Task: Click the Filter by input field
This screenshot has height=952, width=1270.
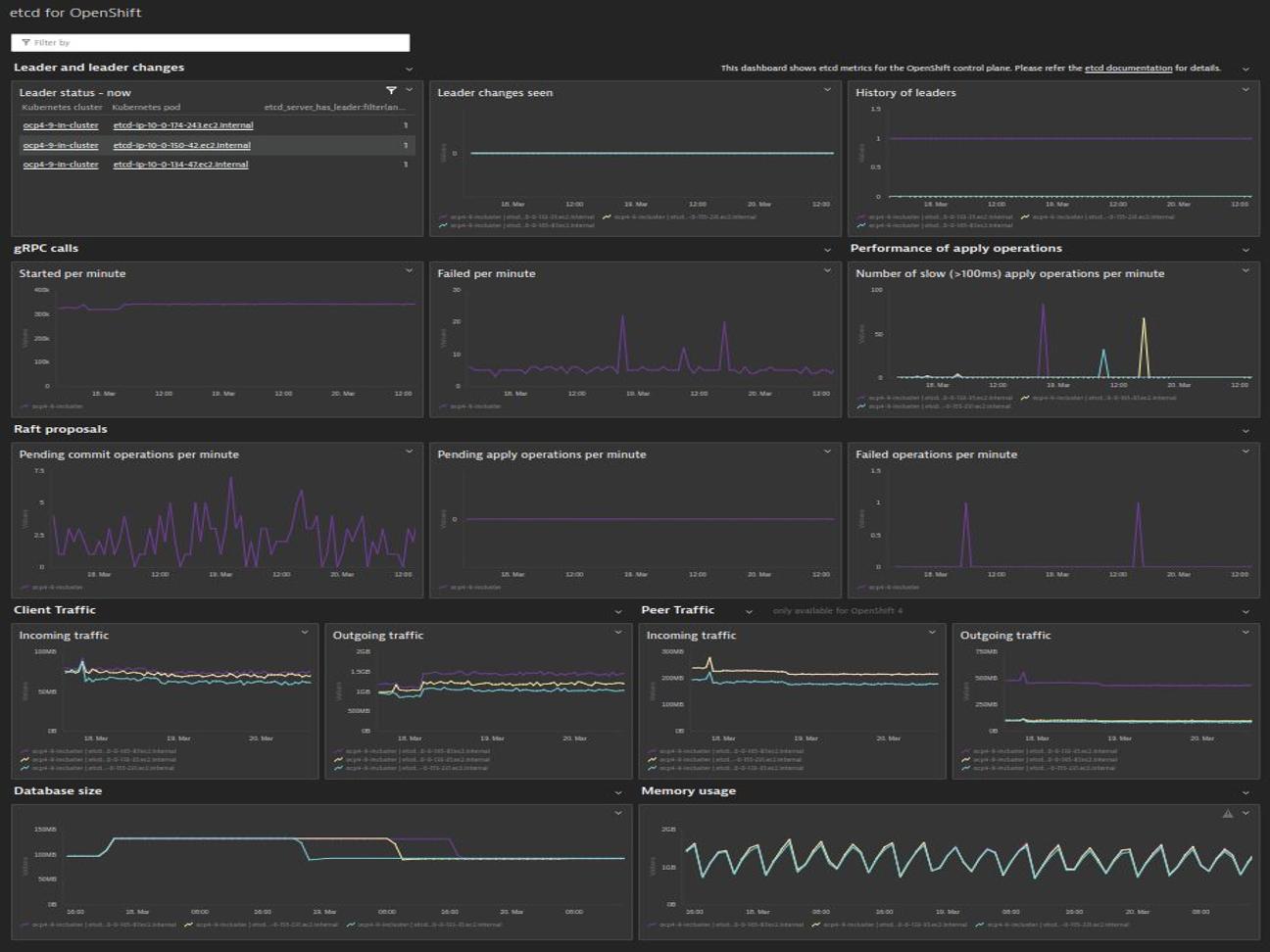Action: [210, 42]
